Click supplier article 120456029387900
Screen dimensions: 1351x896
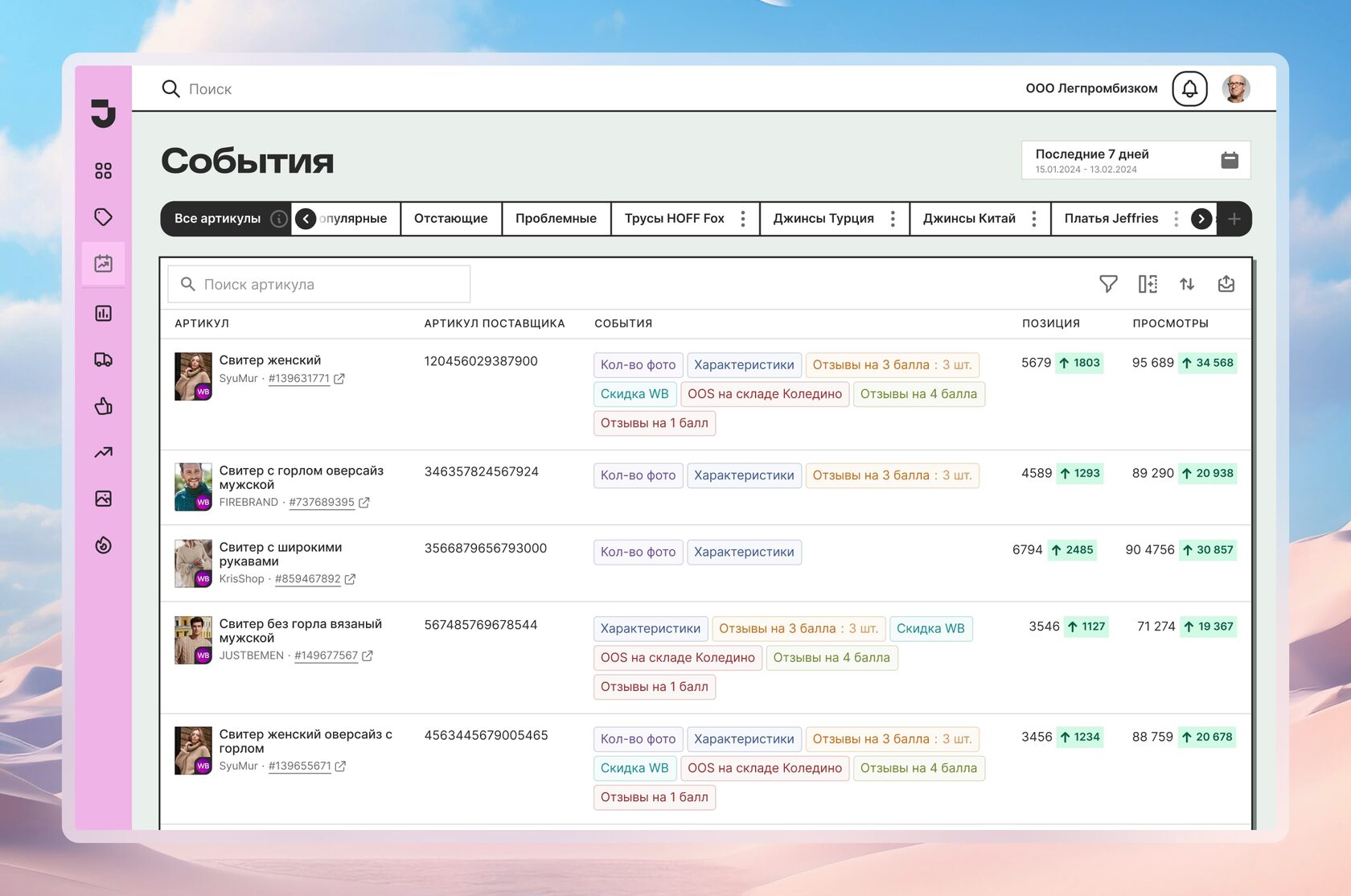point(481,361)
